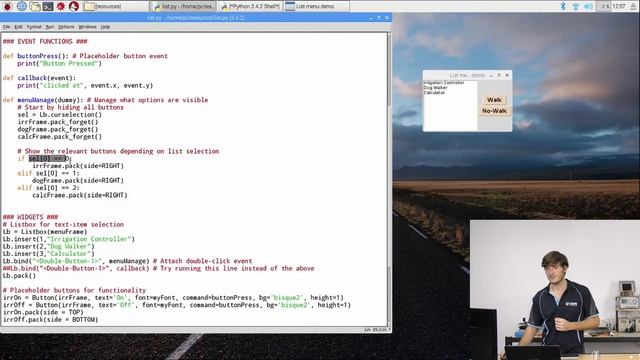This screenshot has width=640, height=360.
Task: Maximize the IDLE list.py editor window
Action: tap(378, 18)
